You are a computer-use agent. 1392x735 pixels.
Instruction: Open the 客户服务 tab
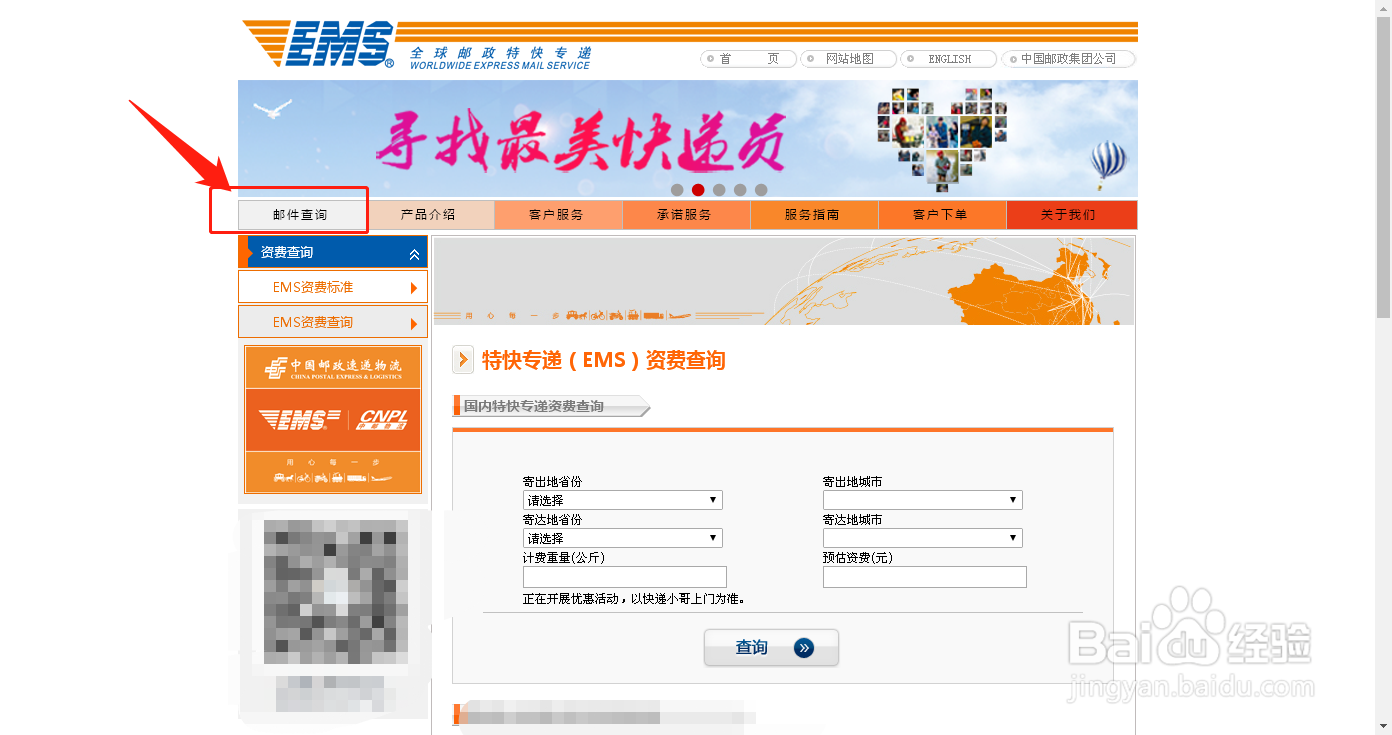[x=558, y=215]
